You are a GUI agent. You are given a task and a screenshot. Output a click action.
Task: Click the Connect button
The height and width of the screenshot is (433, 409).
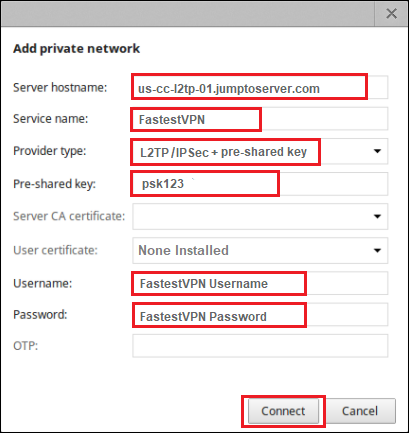[x=283, y=411]
